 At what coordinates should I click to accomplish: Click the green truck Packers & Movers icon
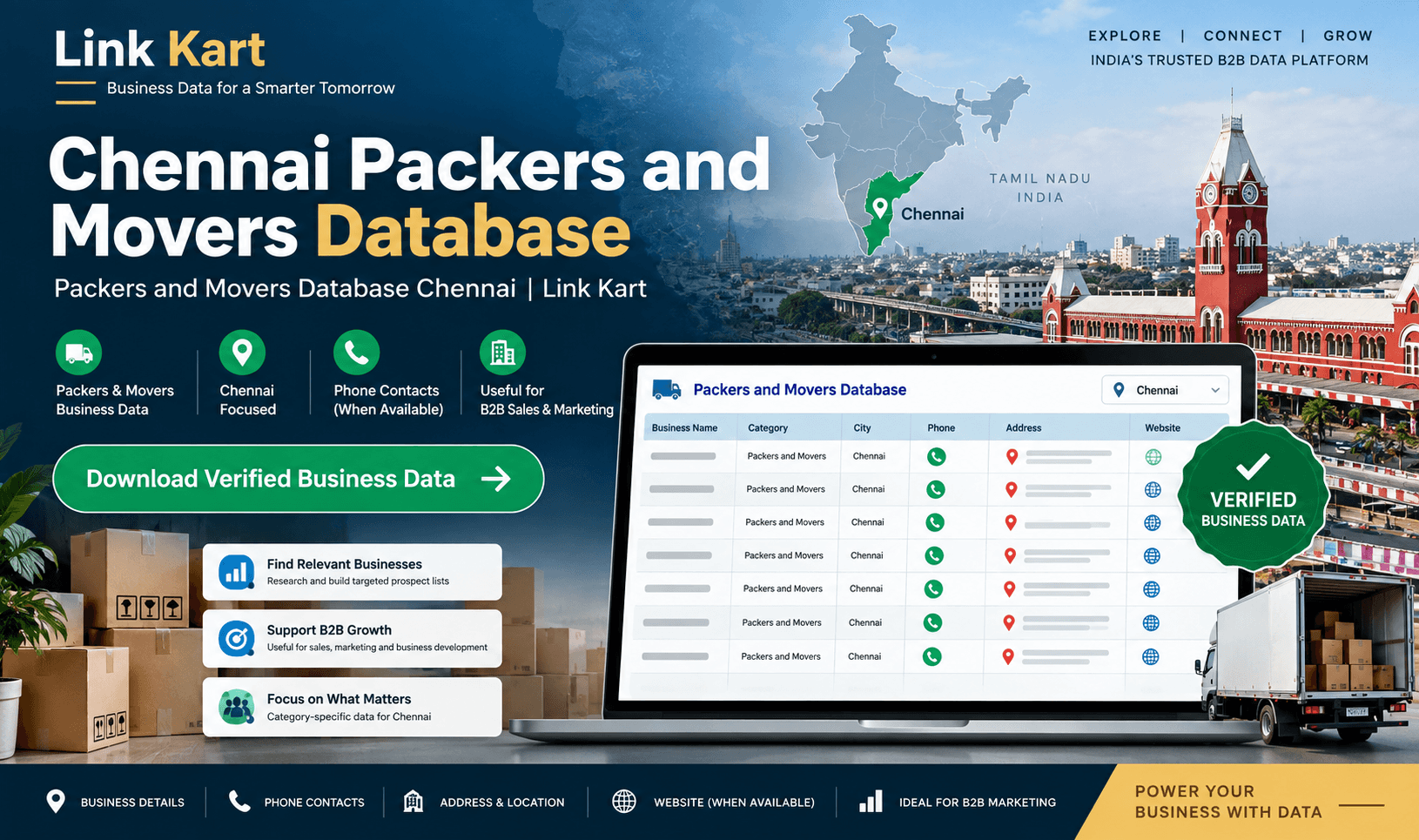coord(79,353)
